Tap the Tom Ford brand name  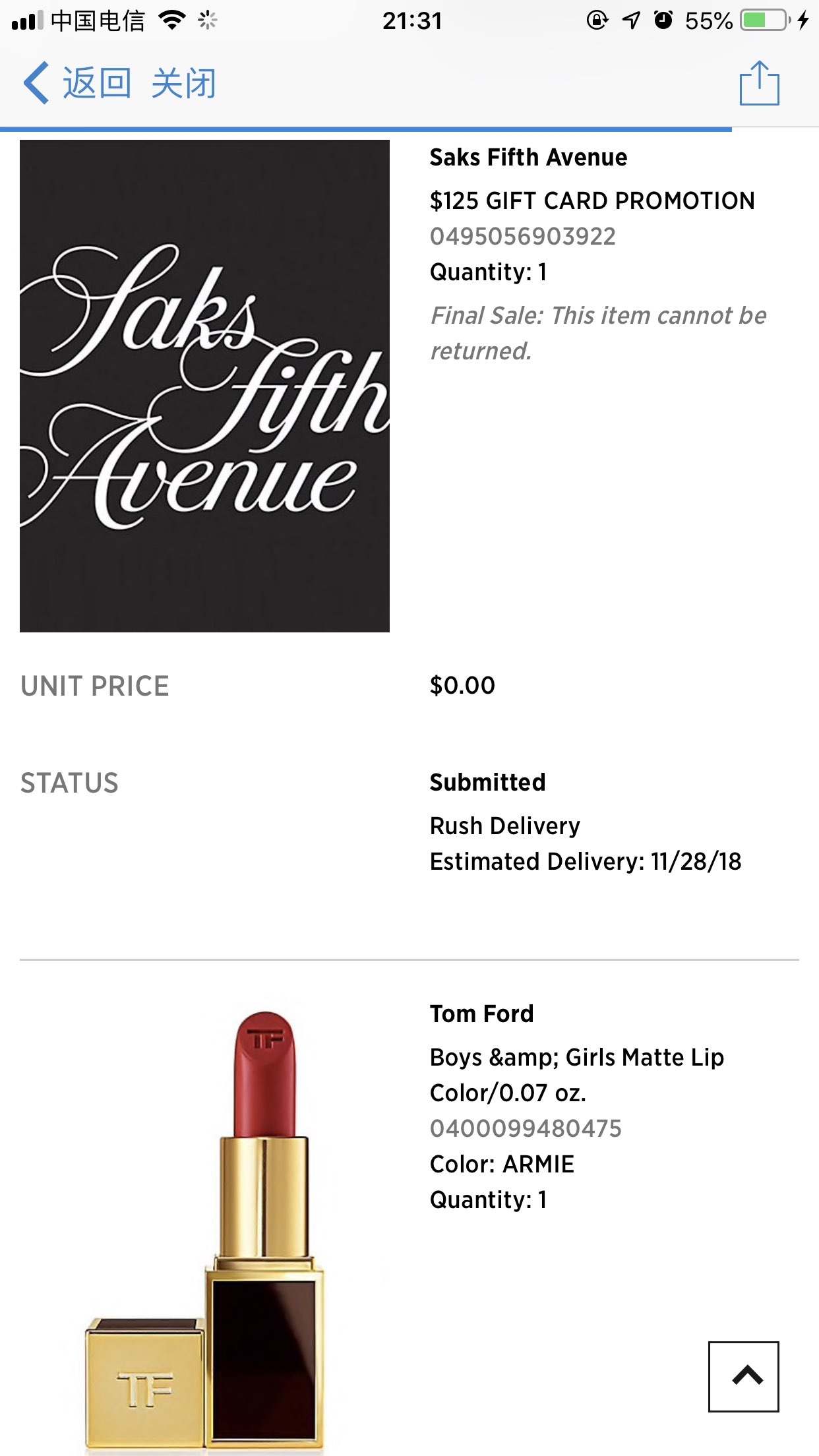coord(481,1014)
